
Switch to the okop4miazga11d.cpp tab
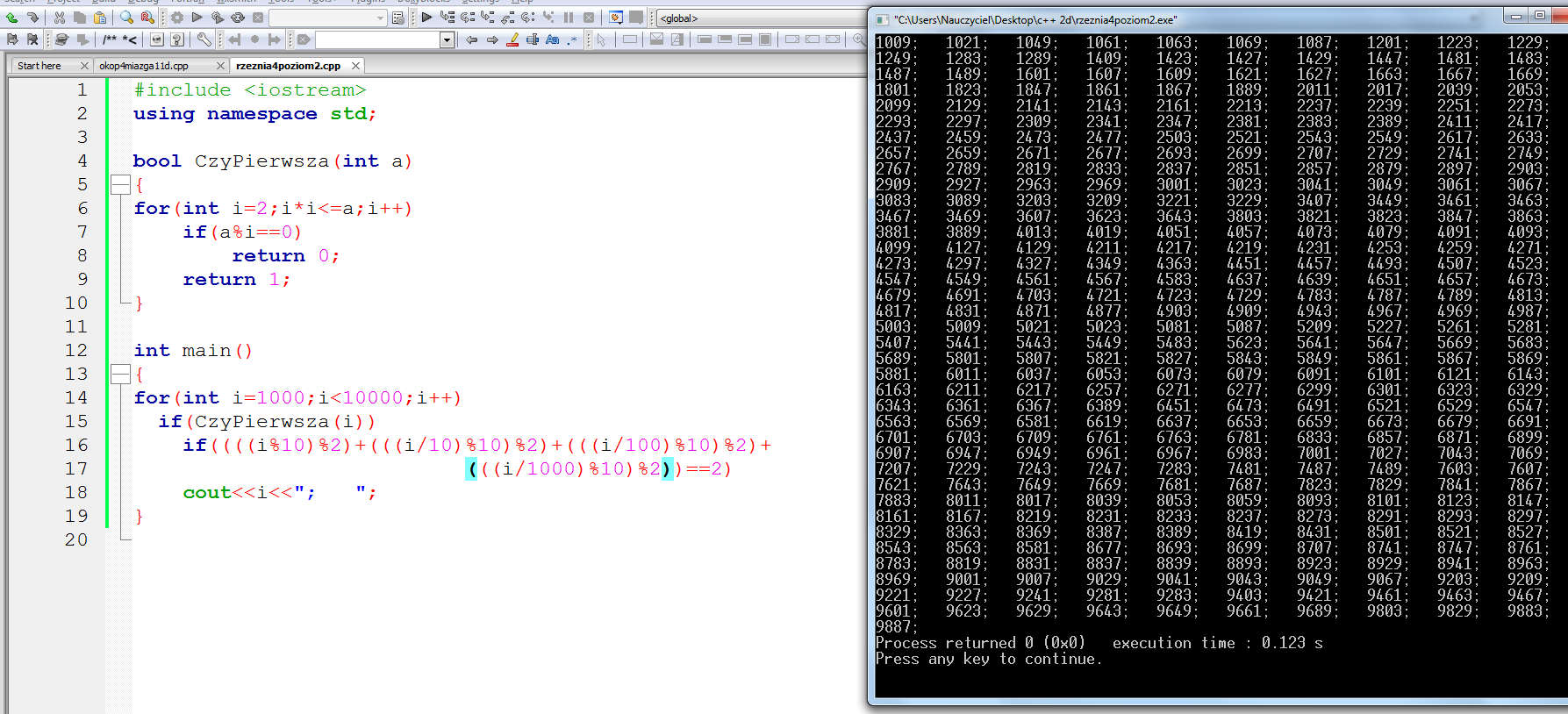144,66
